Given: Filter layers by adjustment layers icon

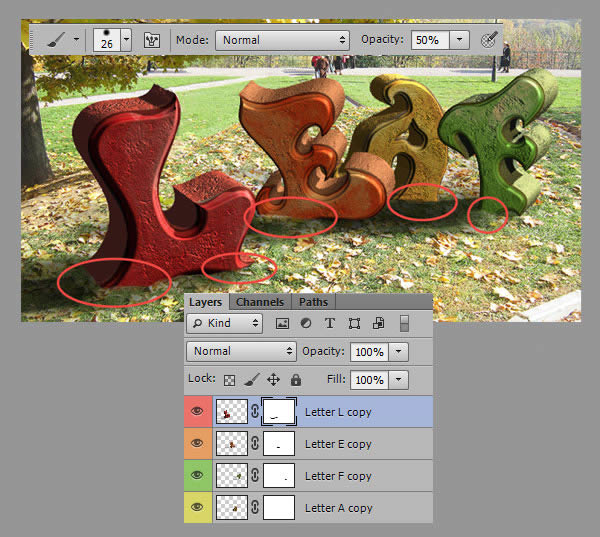Looking at the screenshot, I should 305,324.
